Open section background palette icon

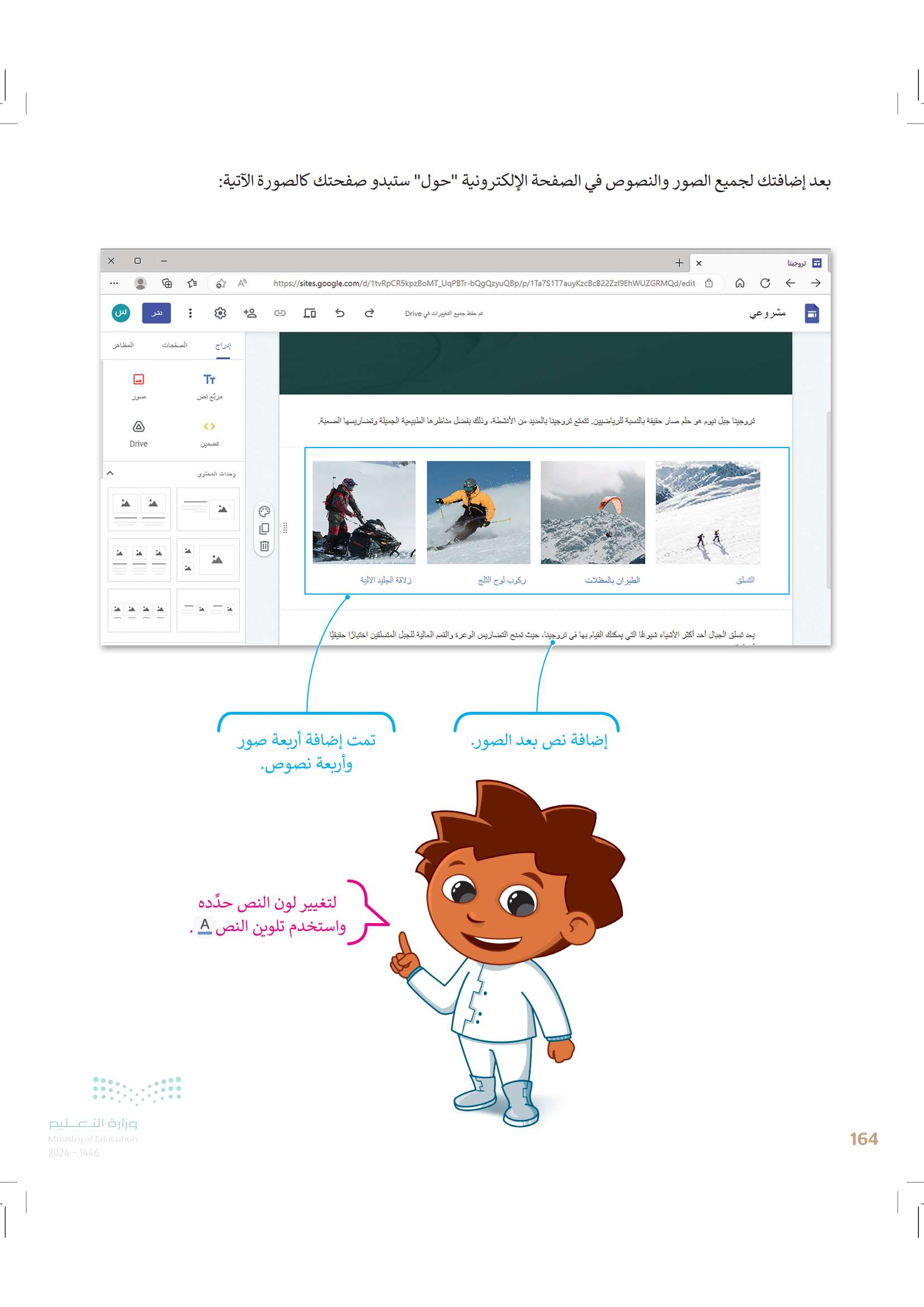click(x=264, y=511)
